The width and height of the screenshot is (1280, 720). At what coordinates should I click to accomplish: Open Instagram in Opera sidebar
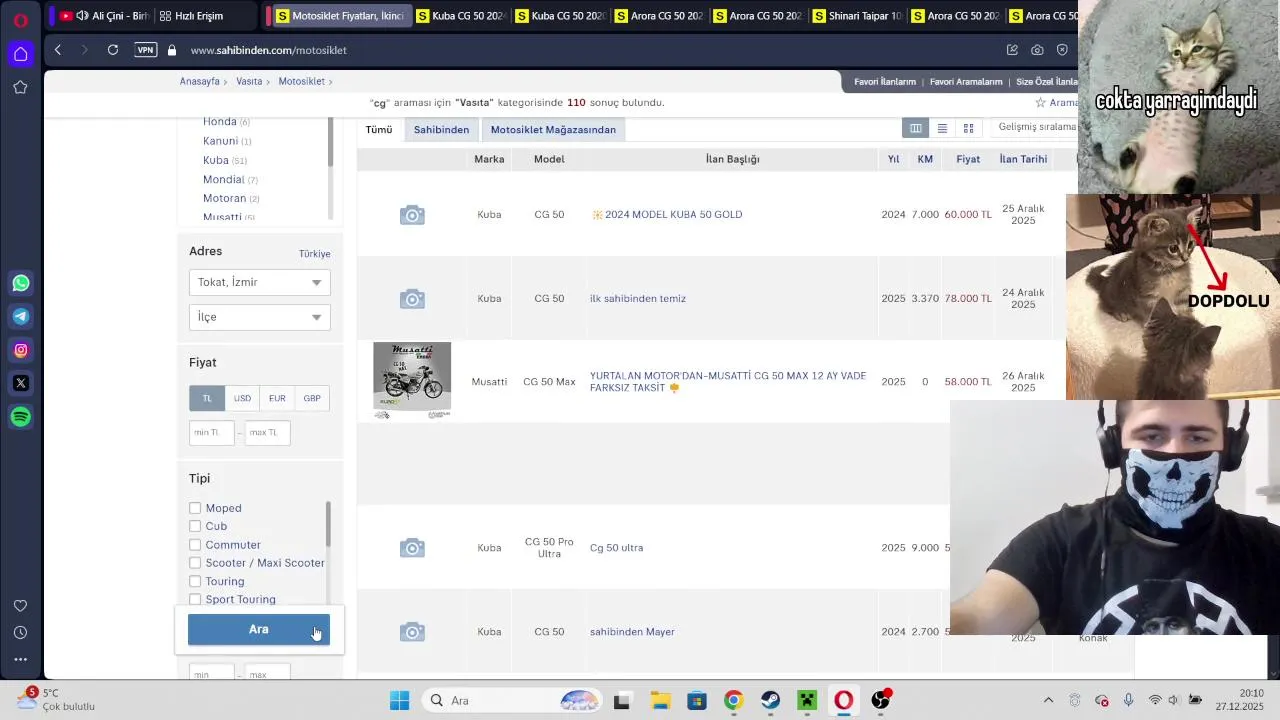(x=21, y=350)
